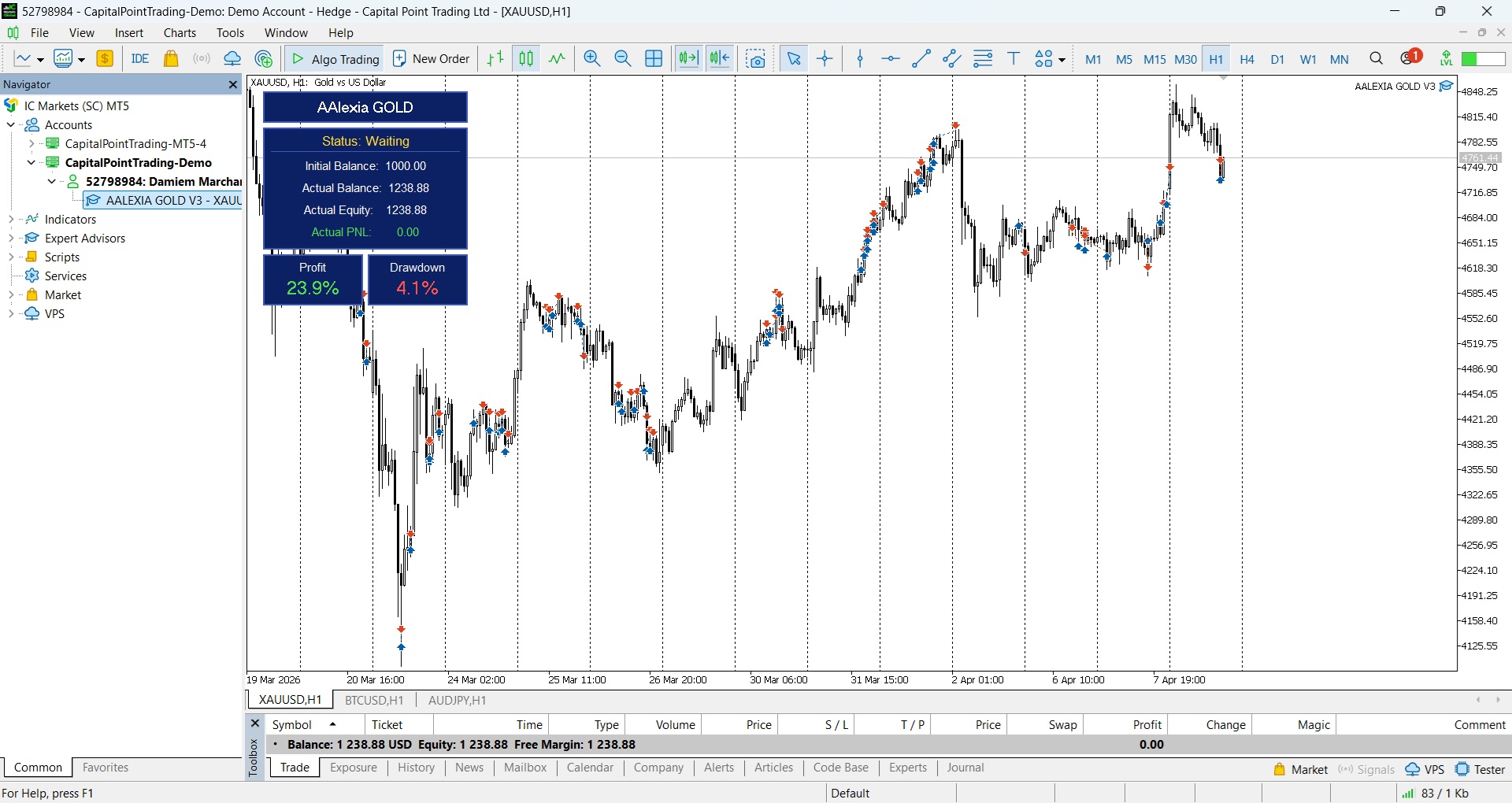The height and width of the screenshot is (803, 1512).
Task: Open the shapes tool dropdown arrow
Action: (1062, 60)
